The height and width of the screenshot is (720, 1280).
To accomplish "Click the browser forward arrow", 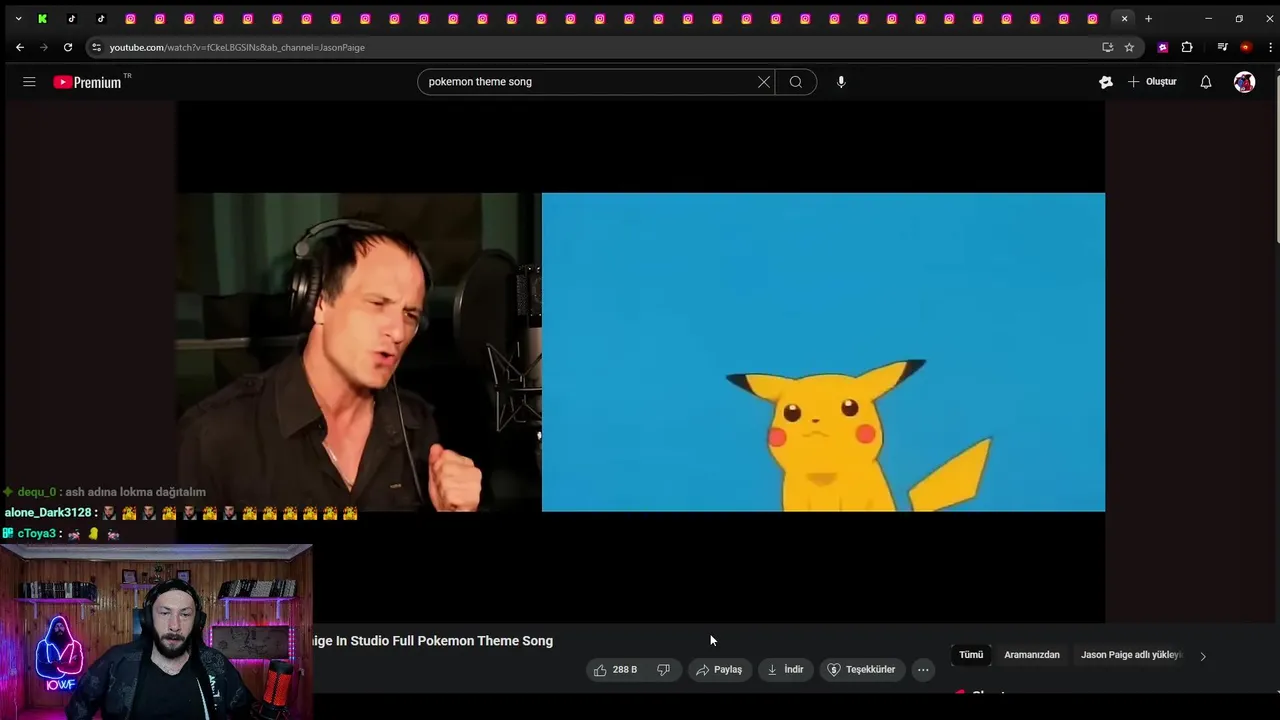I will 43,47.
